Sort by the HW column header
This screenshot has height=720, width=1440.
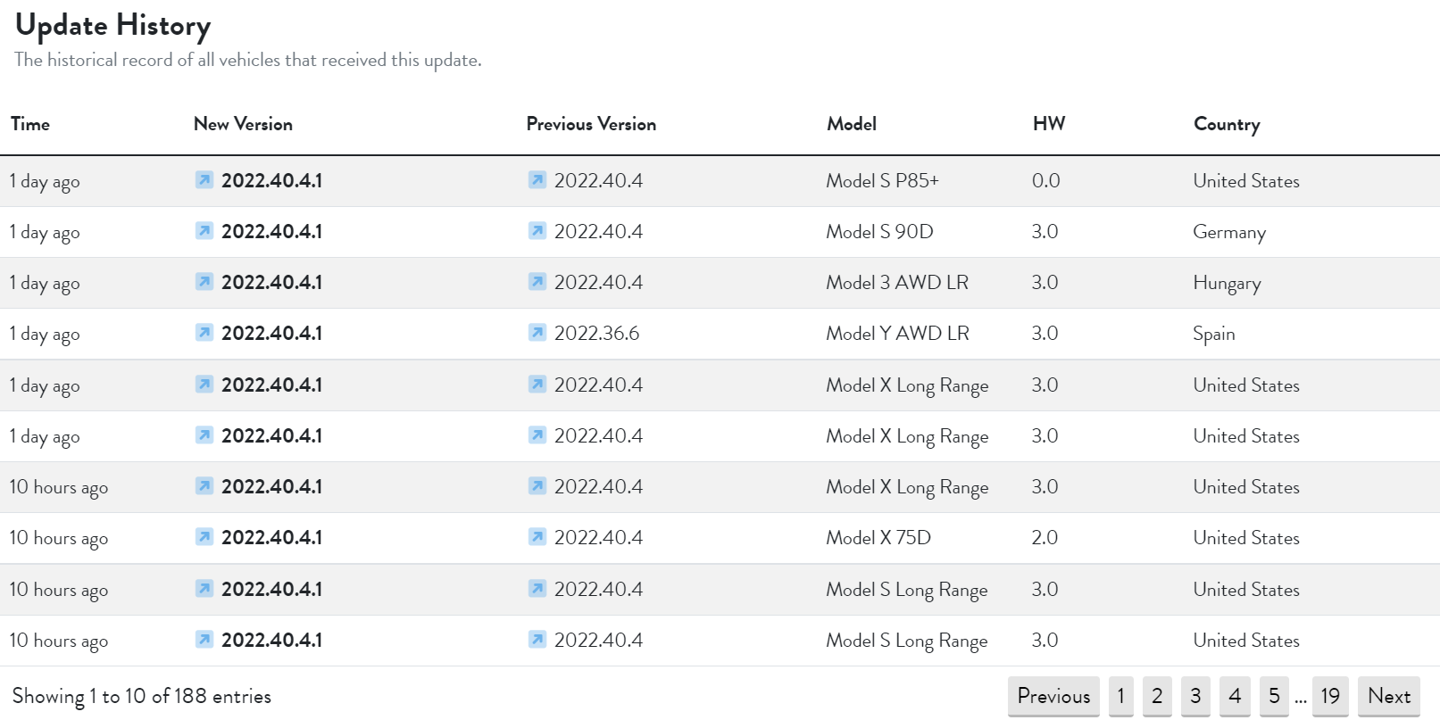(x=1049, y=124)
